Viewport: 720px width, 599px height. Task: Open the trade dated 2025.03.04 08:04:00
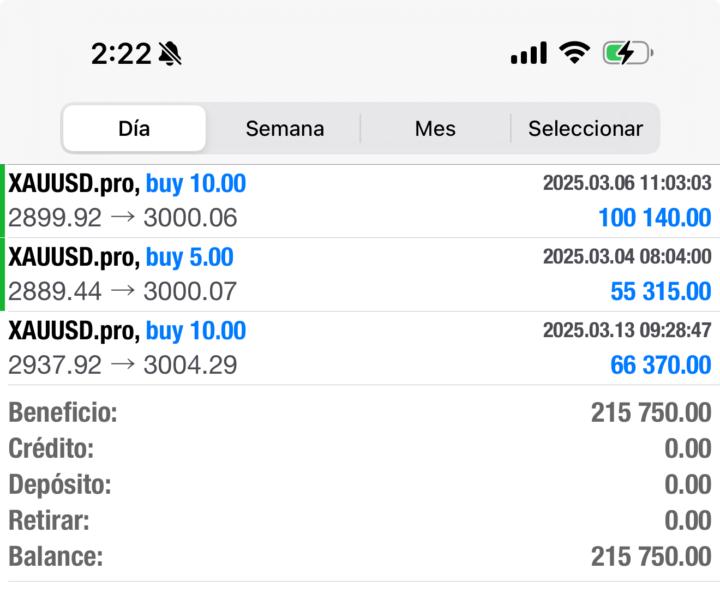(x=360, y=275)
